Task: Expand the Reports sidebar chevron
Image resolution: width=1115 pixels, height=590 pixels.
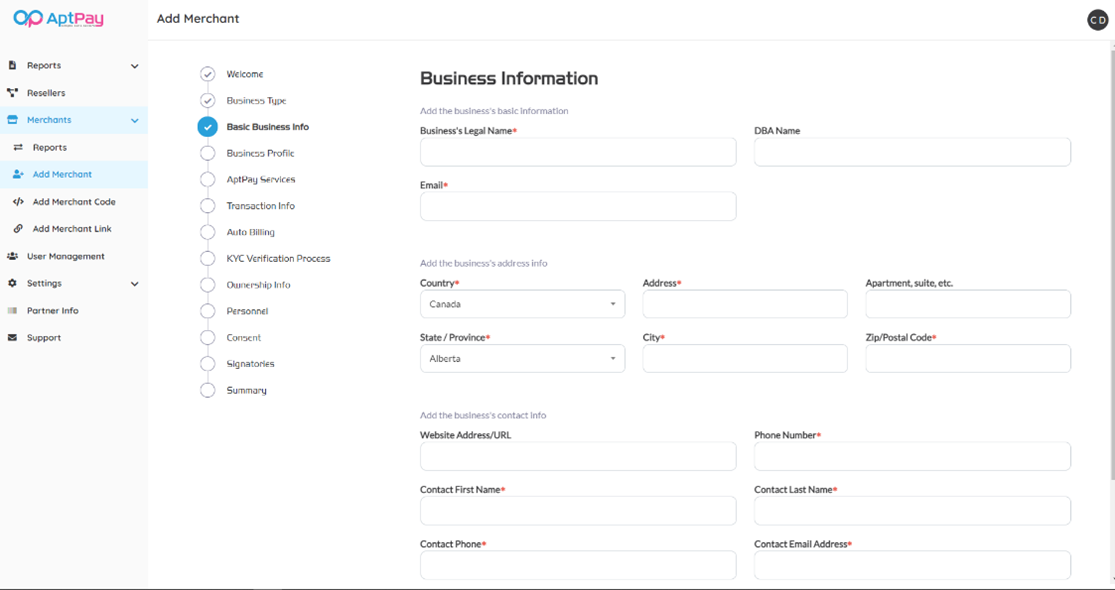Action: (135, 66)
